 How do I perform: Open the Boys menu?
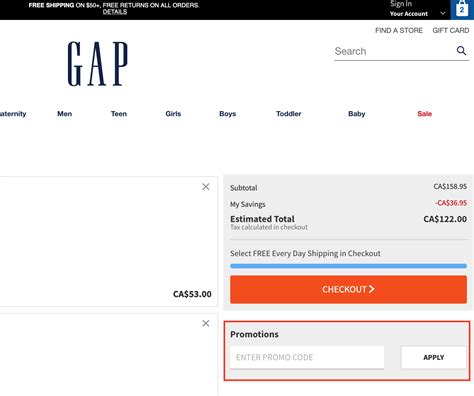click(x=228, y=114)
